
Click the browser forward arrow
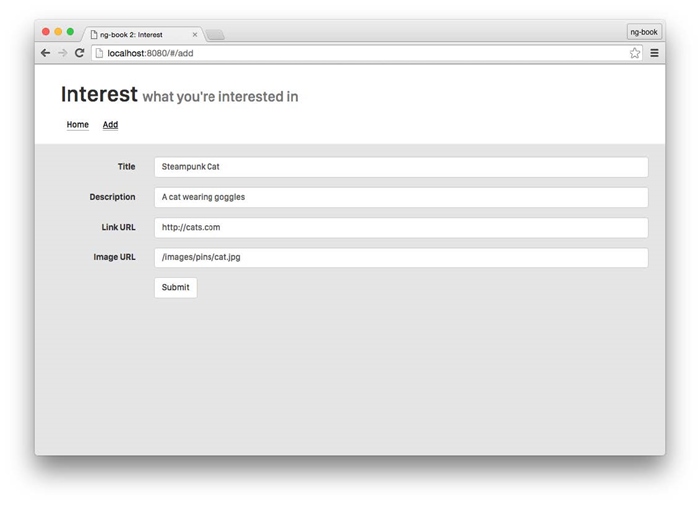[62, 53]
